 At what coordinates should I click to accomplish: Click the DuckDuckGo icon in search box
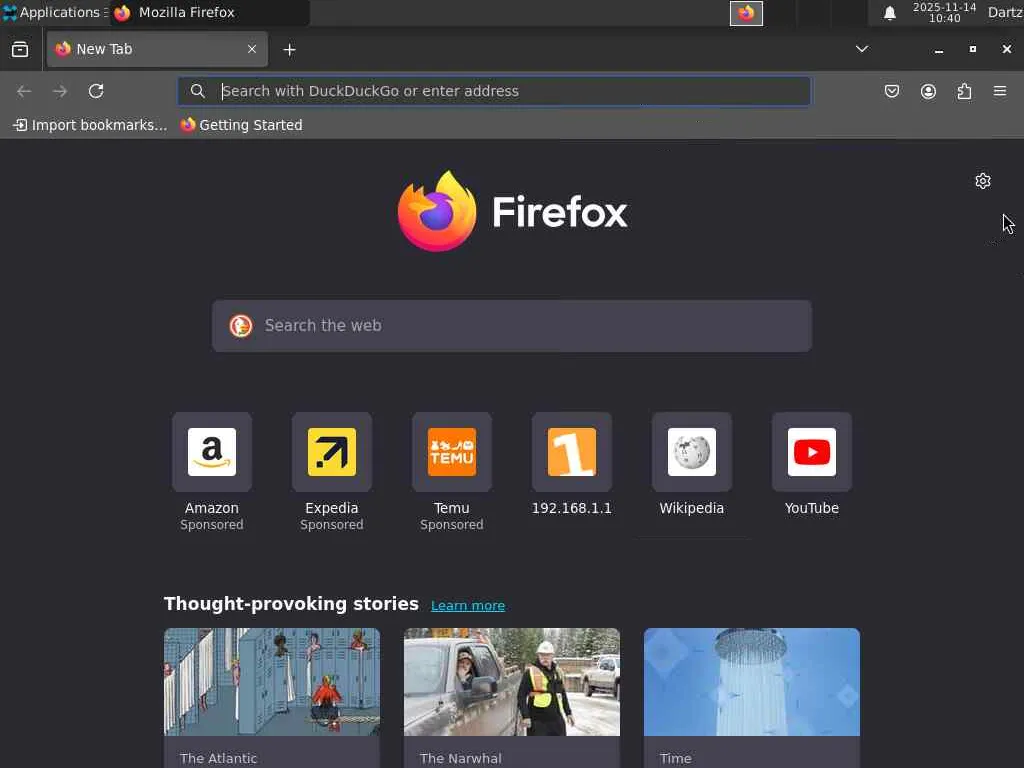(x=241, y=325)
